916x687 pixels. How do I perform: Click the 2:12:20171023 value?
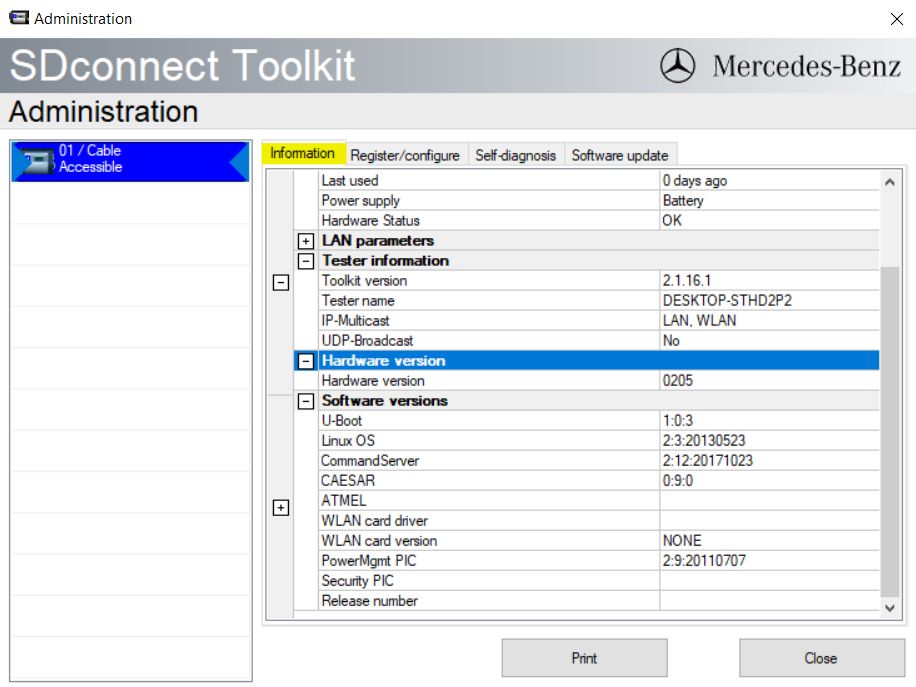pyautogui.click(x=707, y=460)
